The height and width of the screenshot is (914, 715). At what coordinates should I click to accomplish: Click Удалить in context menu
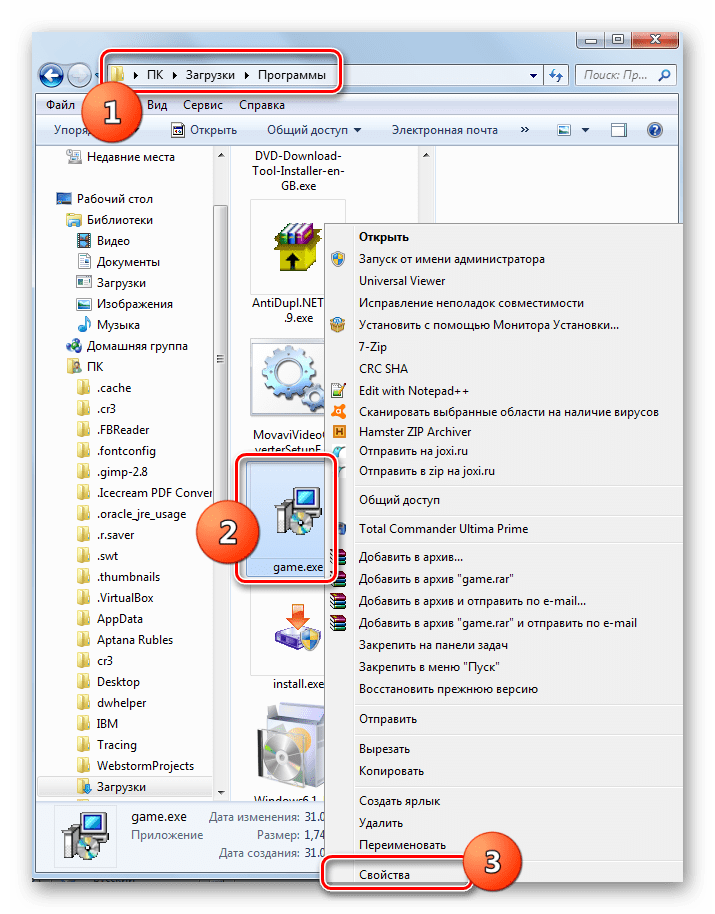381,823
